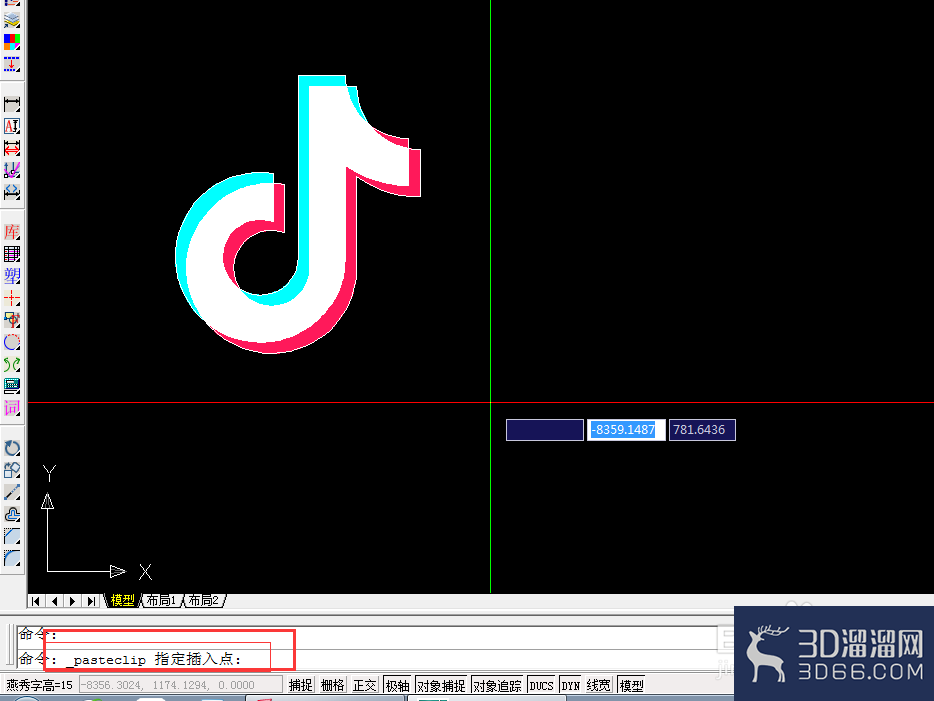The height and width of the screenshot is (701, 934).
Task: Choose the red centerline cross icon
Action: pos(12,298)
